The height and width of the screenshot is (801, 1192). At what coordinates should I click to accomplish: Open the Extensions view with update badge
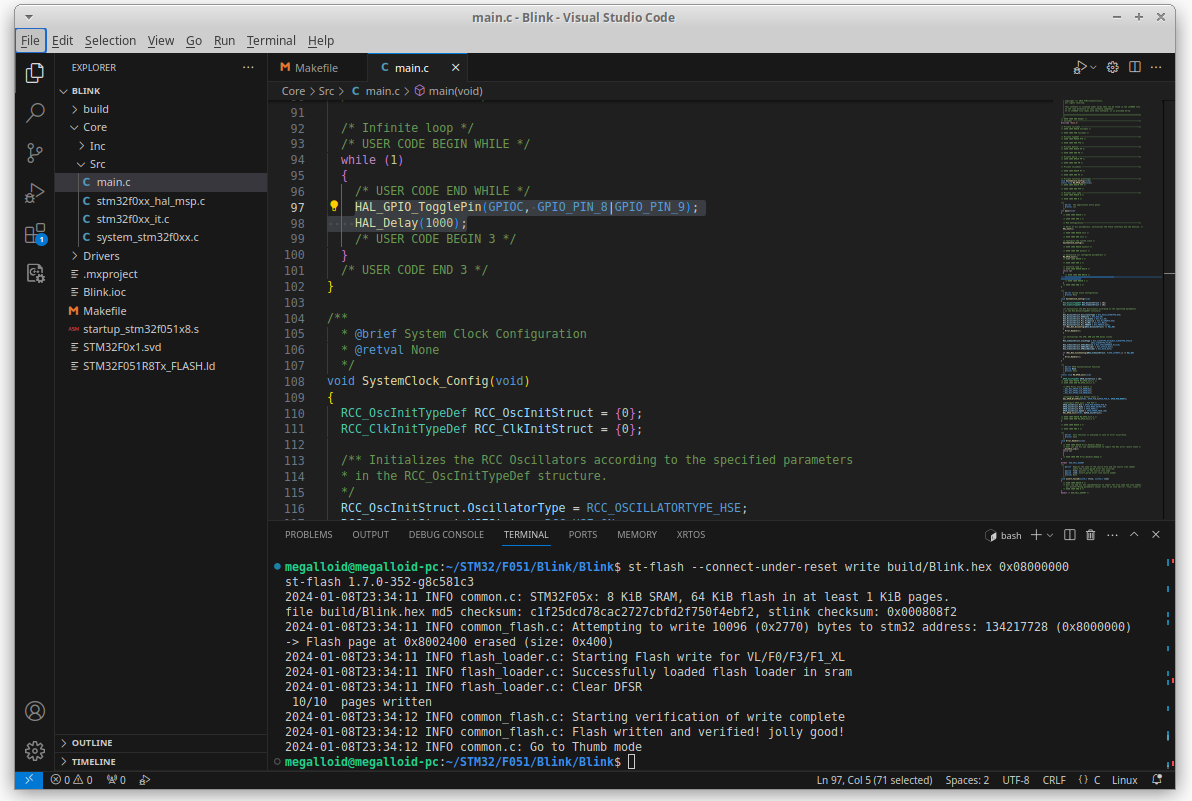[x=35, y=234]
